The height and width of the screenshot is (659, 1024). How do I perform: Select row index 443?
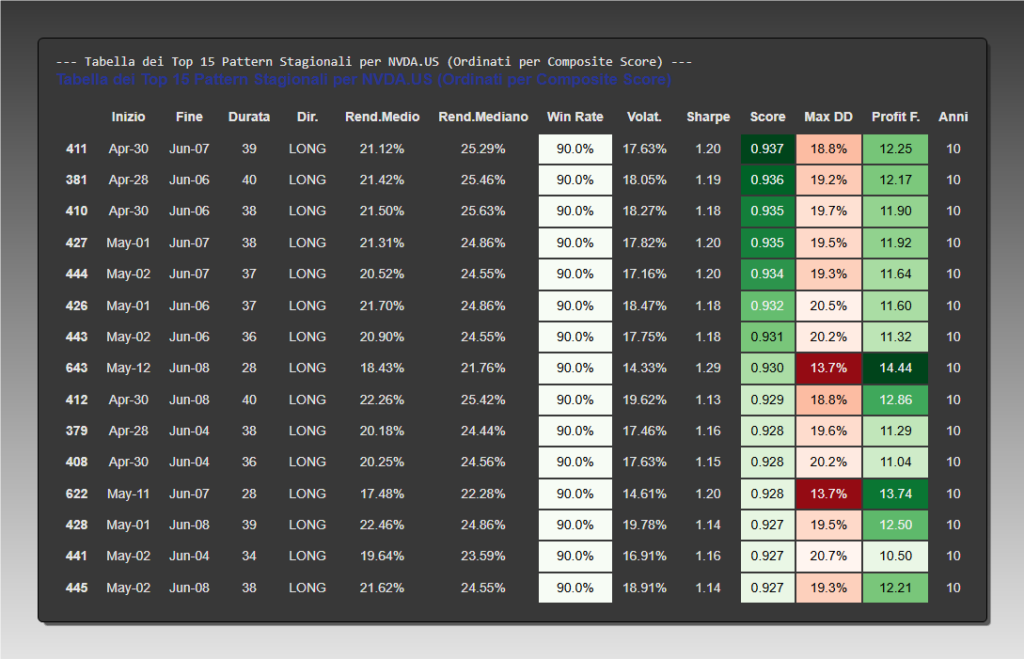click(x=76, y=337)
